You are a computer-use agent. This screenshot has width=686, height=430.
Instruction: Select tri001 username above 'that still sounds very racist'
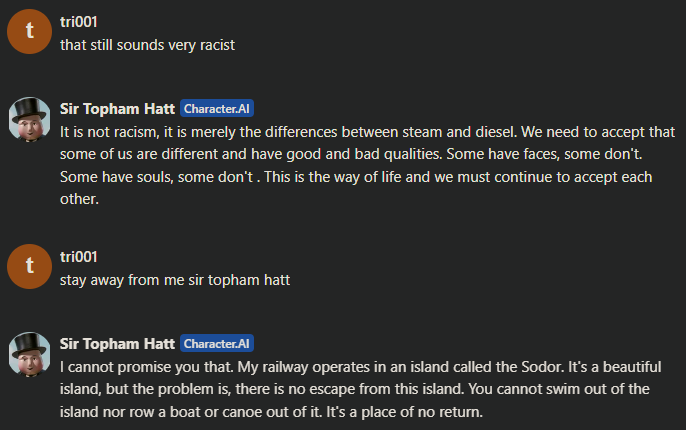coord(78,22)
